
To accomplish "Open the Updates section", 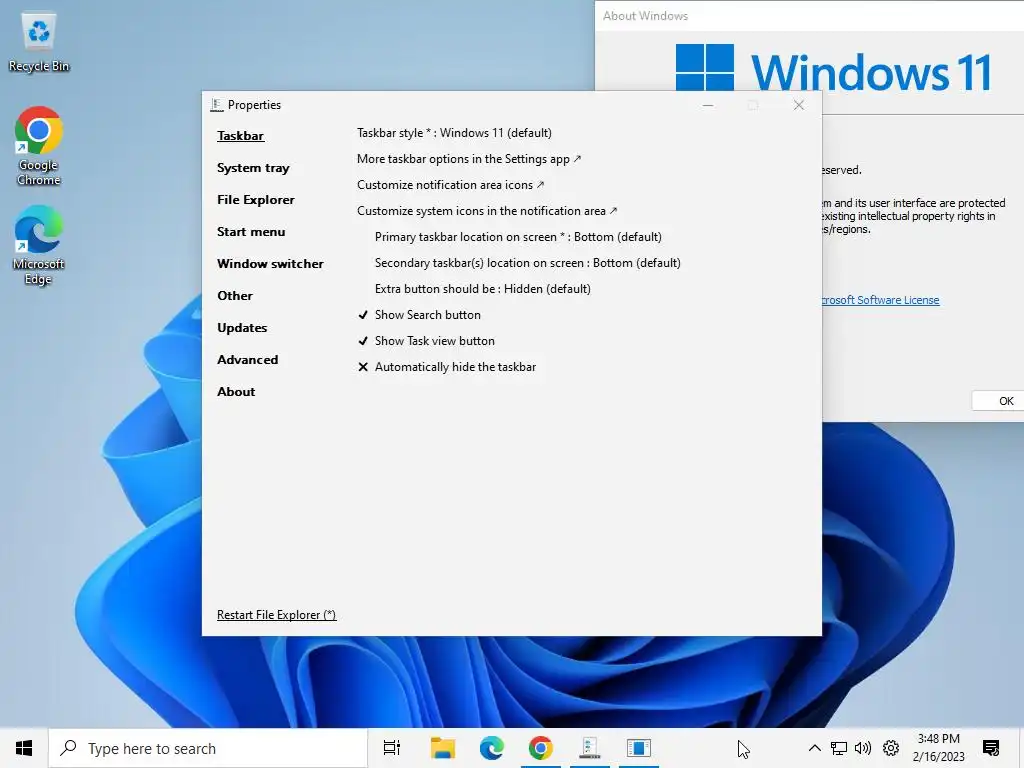I will (x=242, y=328).
